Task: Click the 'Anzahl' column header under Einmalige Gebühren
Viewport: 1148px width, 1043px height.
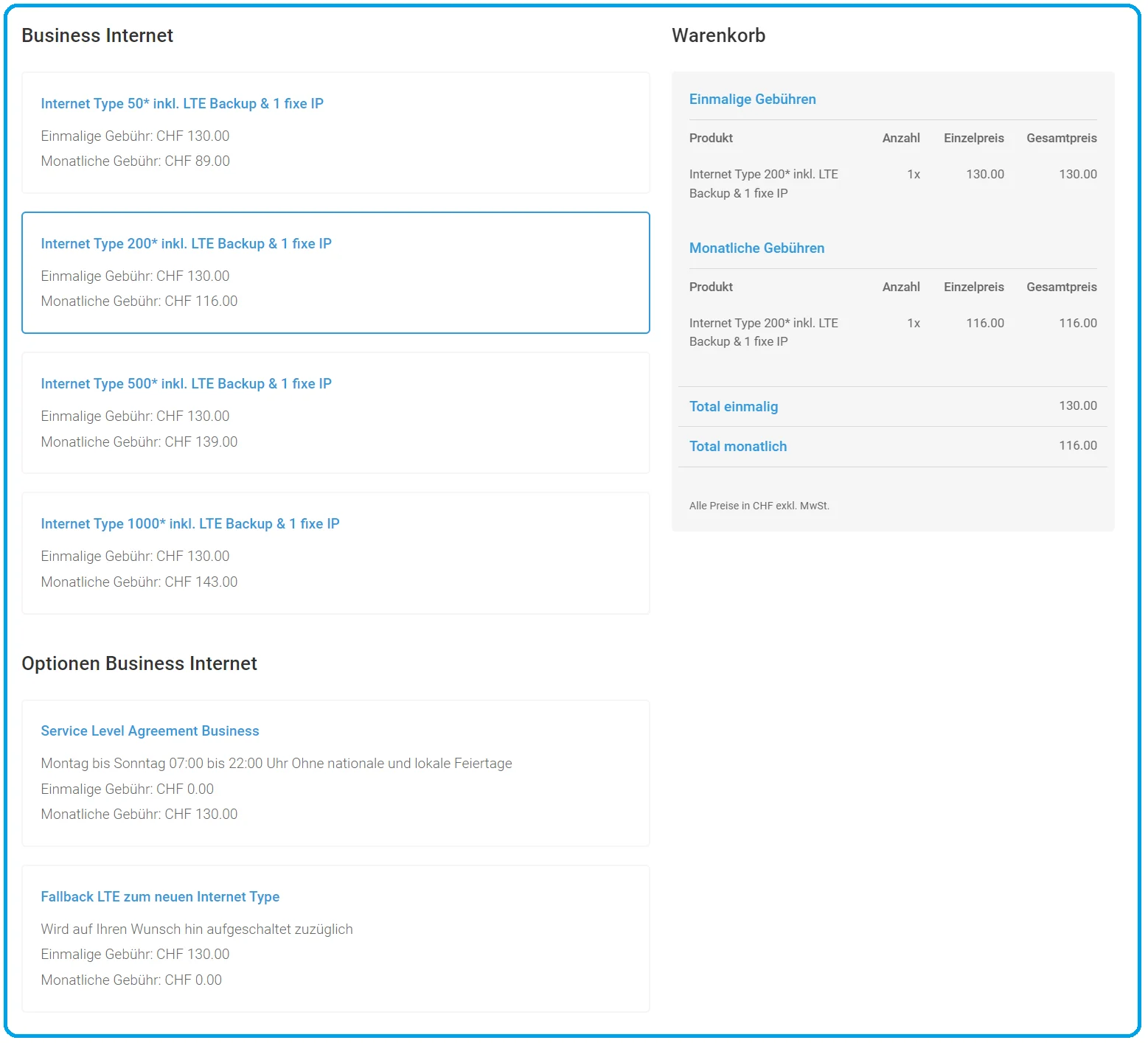Action: (x=901, y=139)
